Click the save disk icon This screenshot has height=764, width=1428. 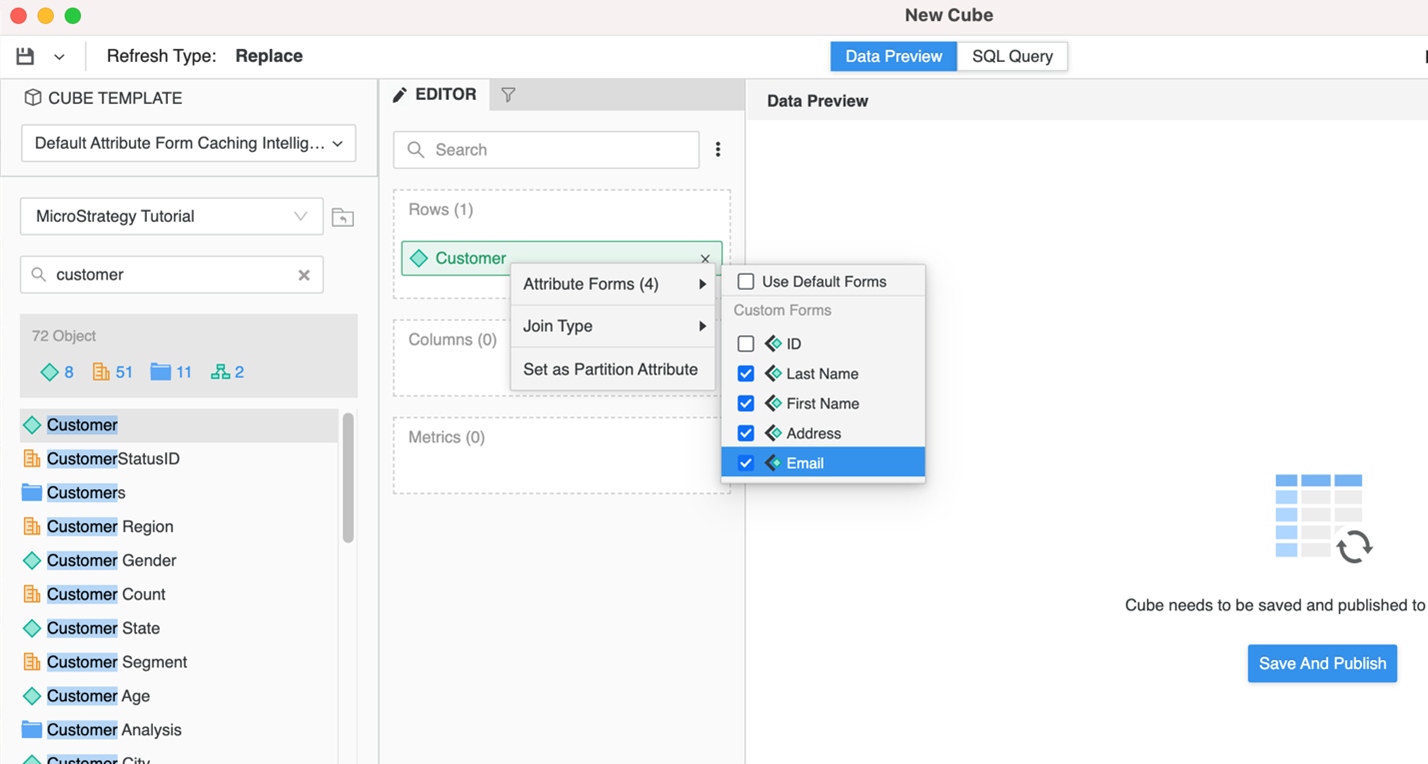point(25,57)
